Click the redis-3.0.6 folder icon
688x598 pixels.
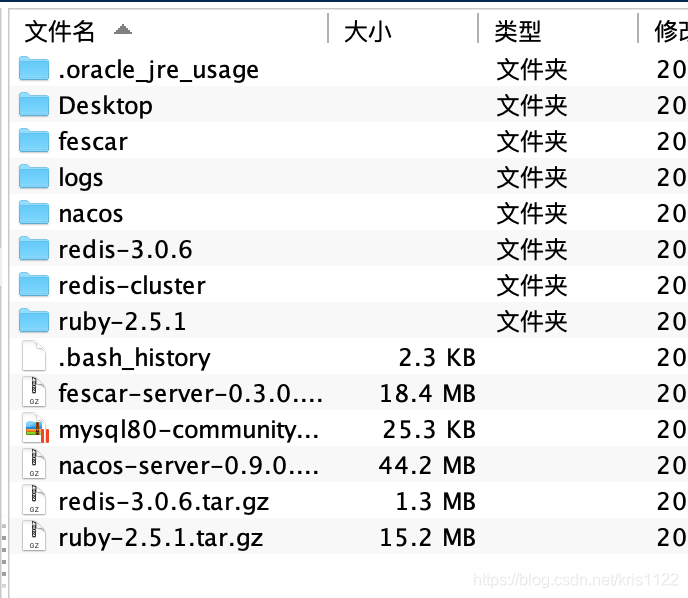pos(34,249)
